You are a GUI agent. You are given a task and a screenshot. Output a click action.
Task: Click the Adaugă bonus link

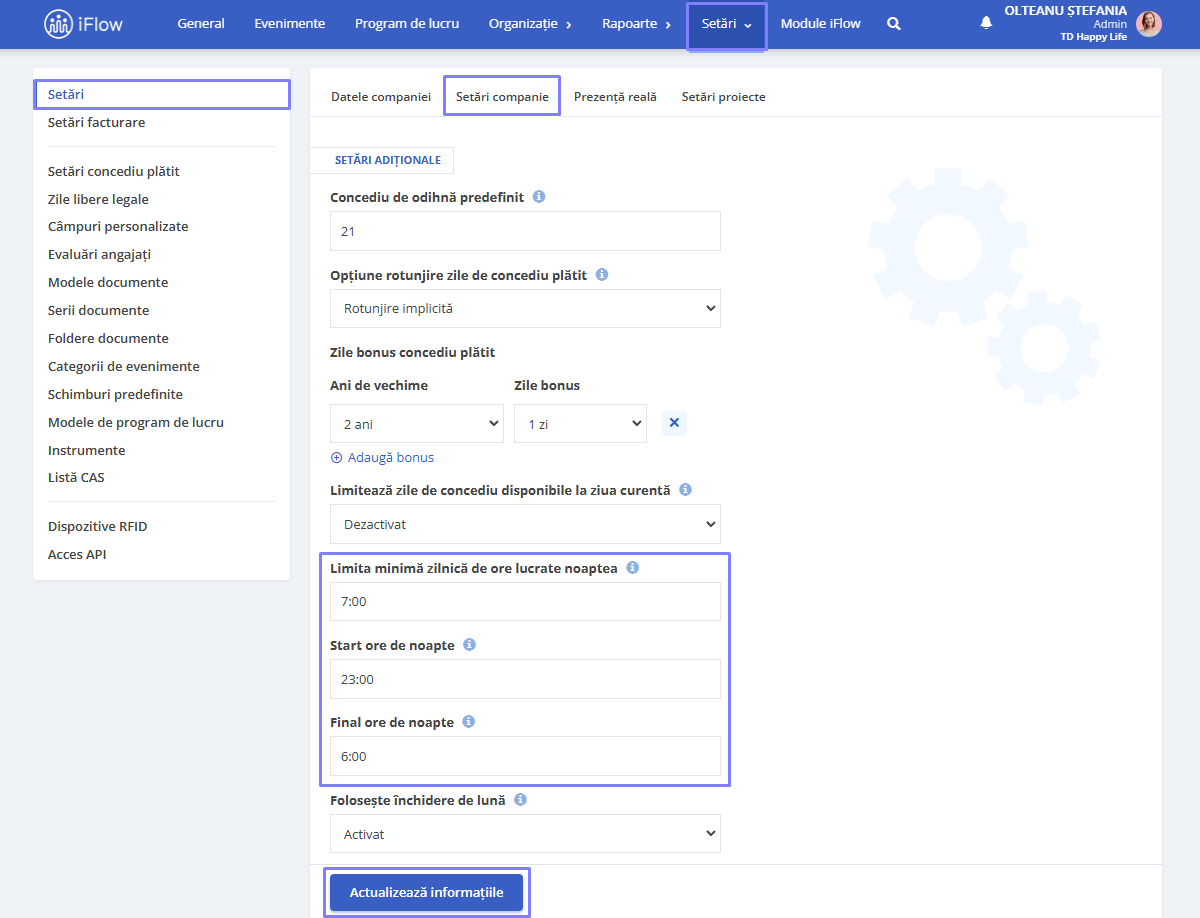tap(391, 457)
